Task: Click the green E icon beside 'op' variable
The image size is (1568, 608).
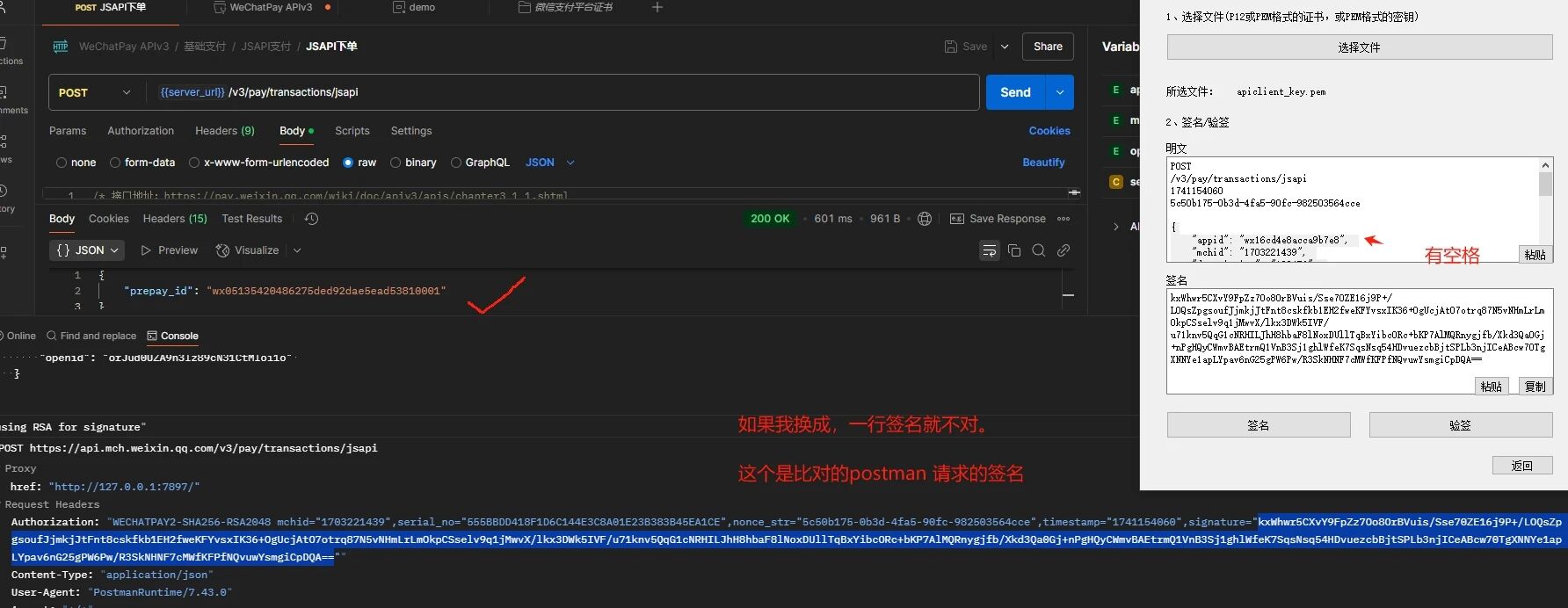Action: tap(1116, 151)
